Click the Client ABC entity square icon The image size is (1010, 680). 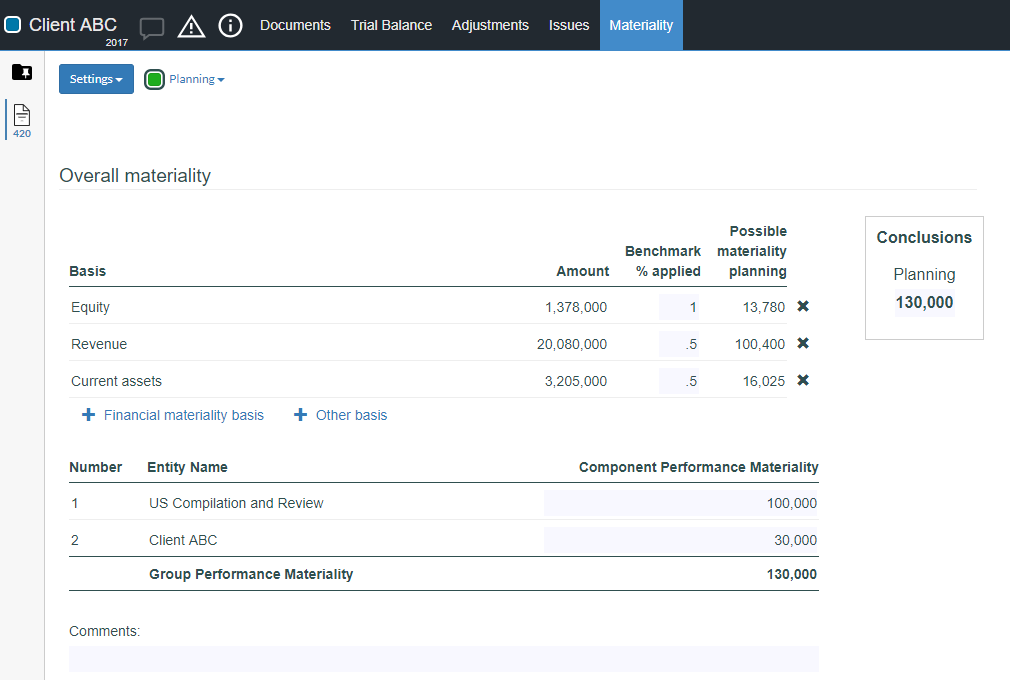[x=13, y=24]
